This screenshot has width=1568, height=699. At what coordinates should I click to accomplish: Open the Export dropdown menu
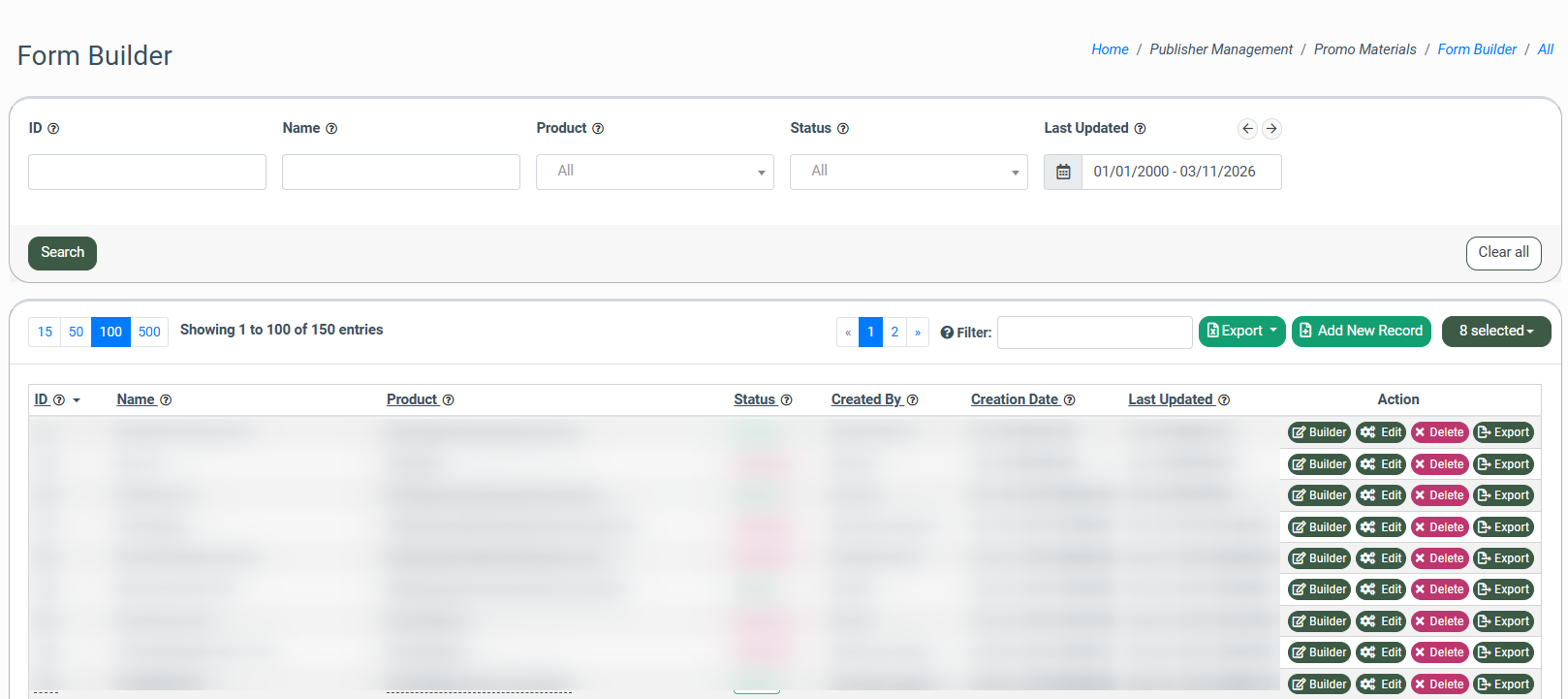click(1241, 331)
